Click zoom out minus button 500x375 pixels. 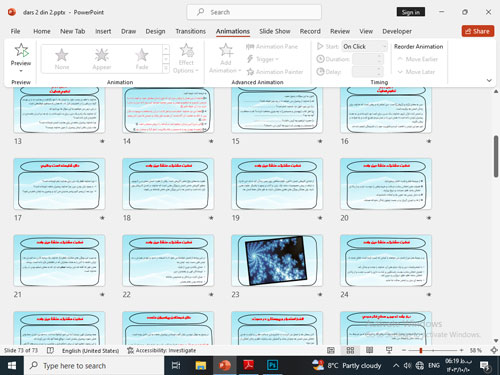coord(404,350)
